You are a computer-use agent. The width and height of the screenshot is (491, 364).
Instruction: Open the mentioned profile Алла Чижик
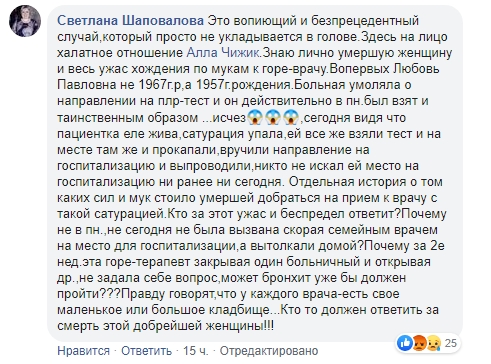click(223, 53)
